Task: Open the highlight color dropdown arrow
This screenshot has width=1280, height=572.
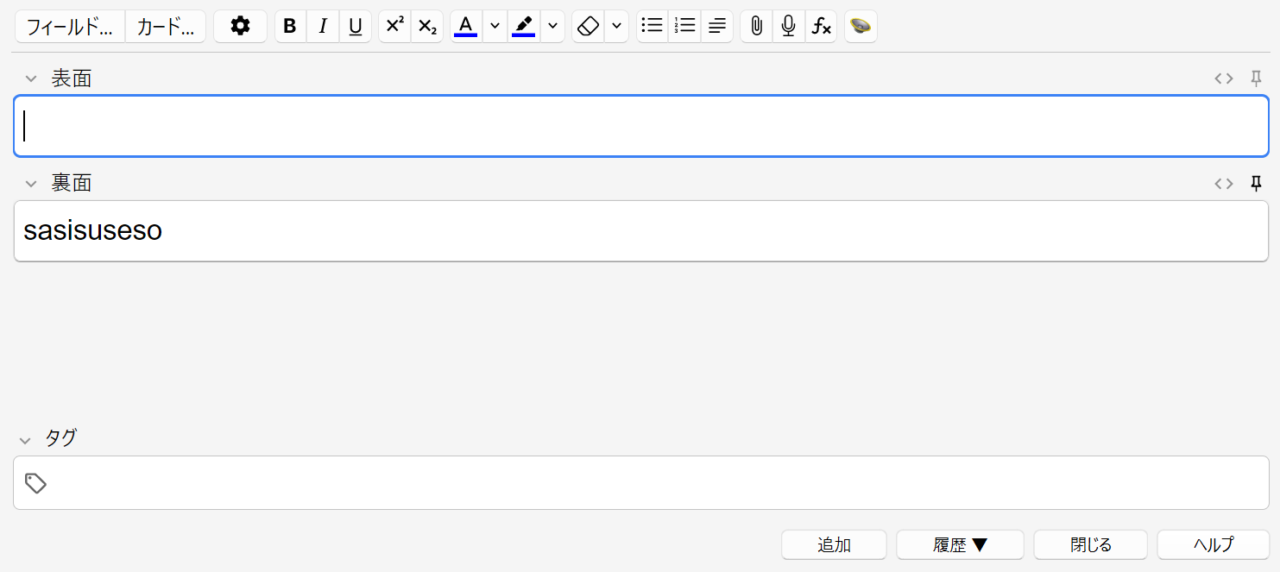Action: tap(552, 27)
